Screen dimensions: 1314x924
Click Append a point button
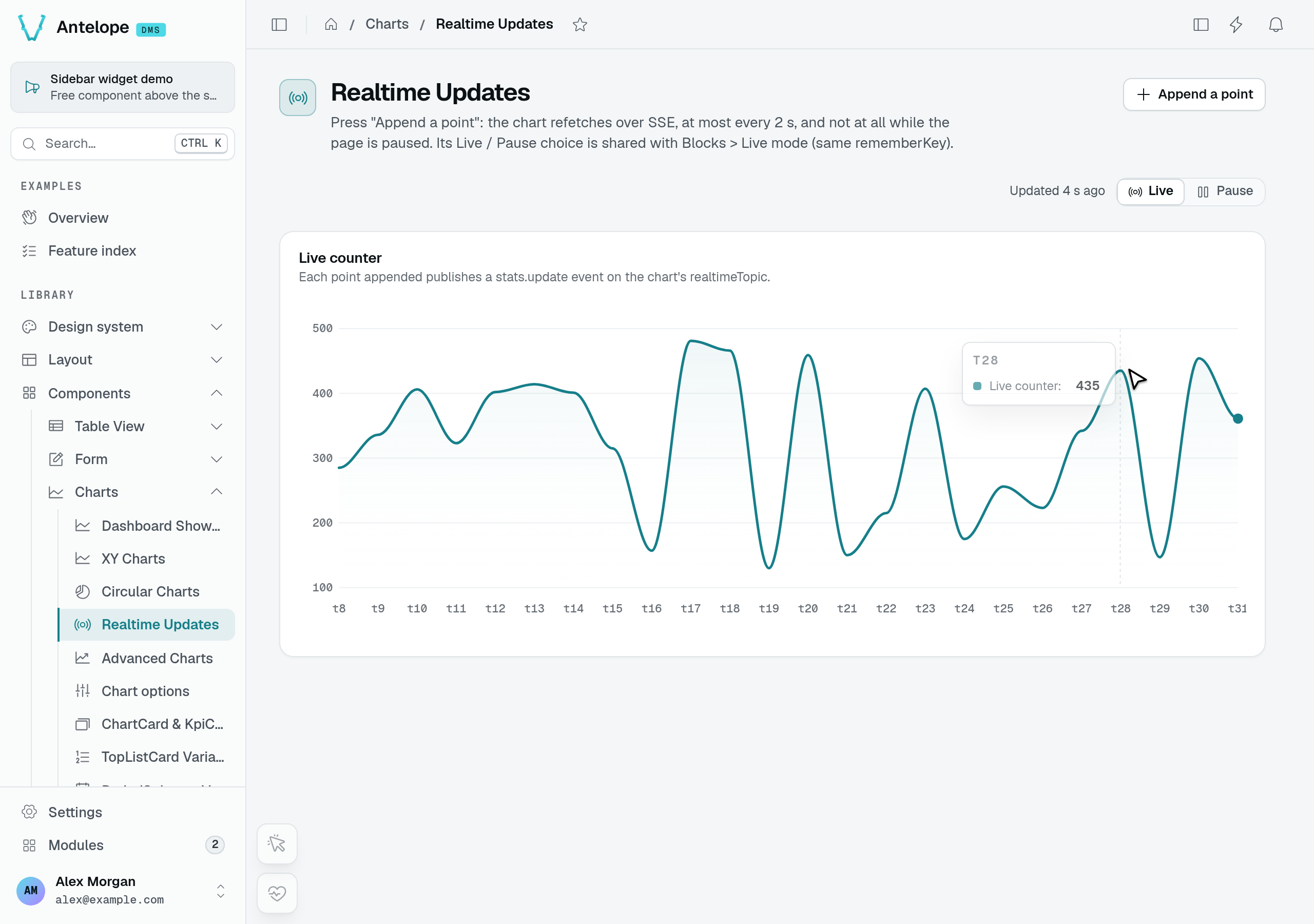[x=1194, y=94]
